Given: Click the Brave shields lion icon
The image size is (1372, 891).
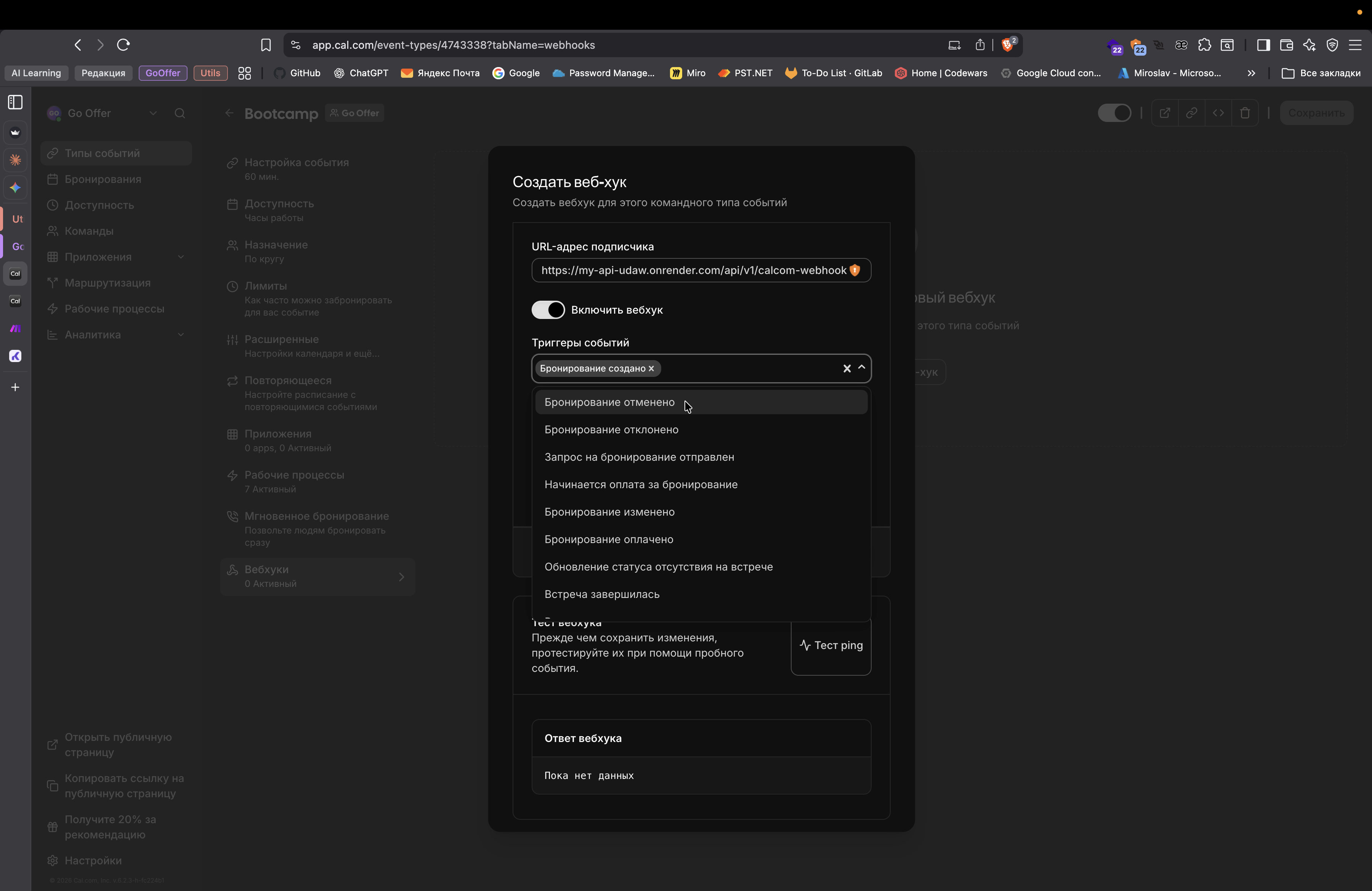Looking at the screenshot, I should (x=1008, y=45).
